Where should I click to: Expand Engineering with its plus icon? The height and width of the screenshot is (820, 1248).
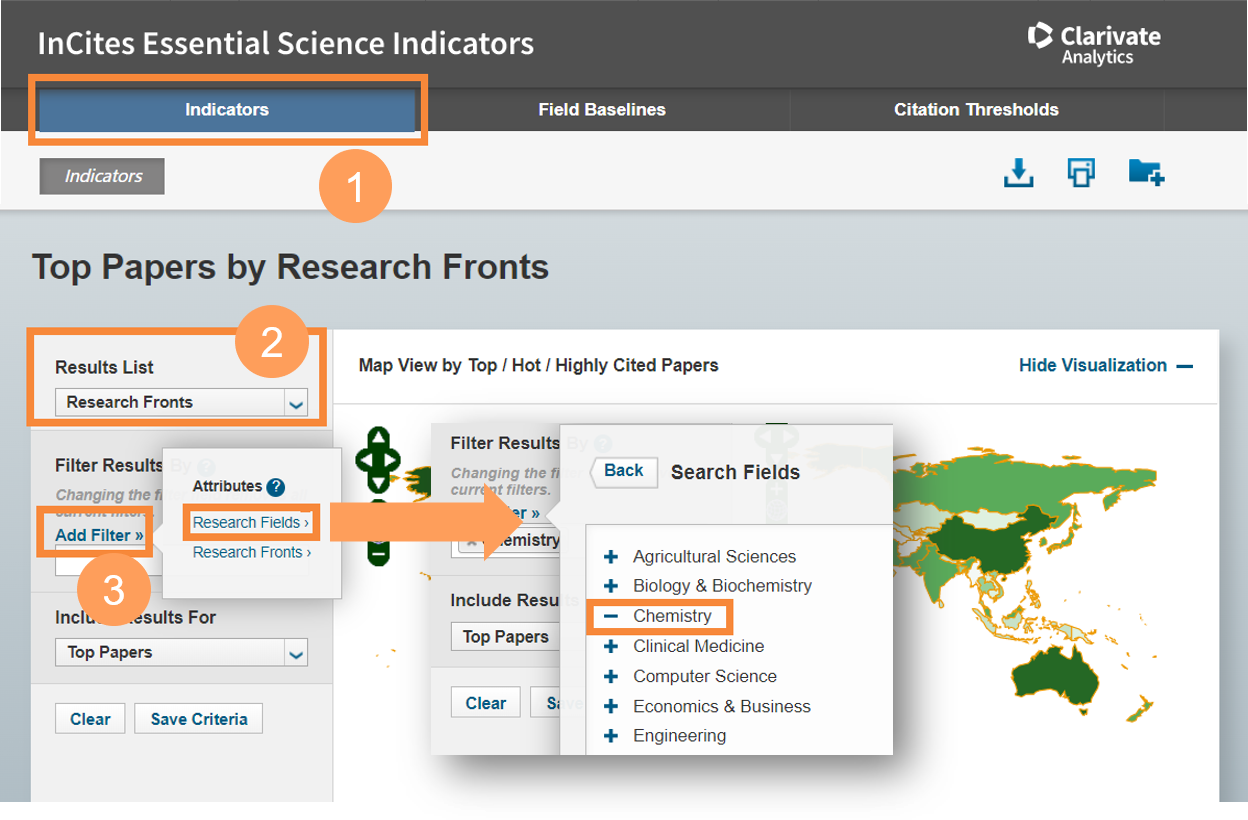(611, 736)
